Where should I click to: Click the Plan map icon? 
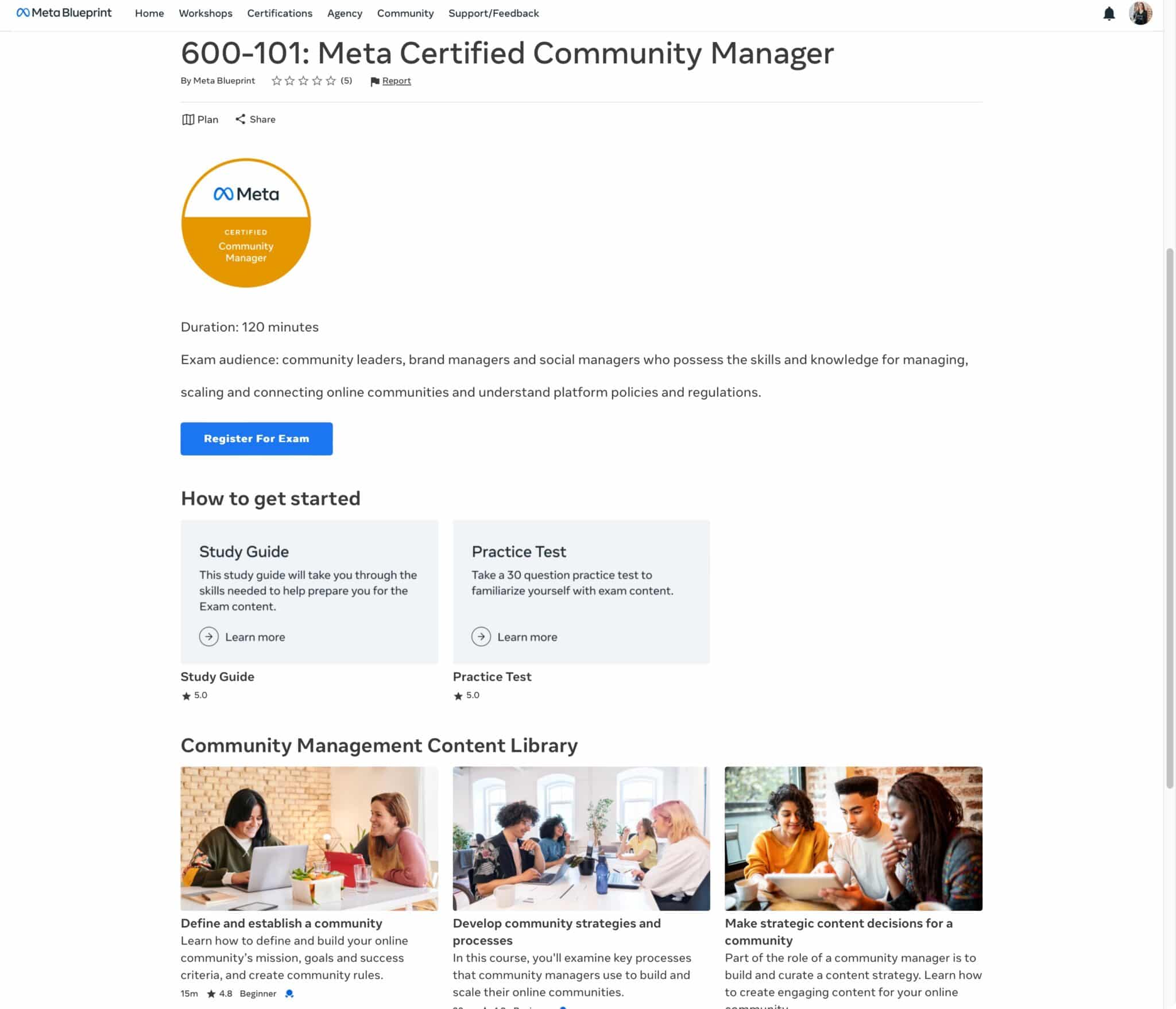(x=188, y=119)
